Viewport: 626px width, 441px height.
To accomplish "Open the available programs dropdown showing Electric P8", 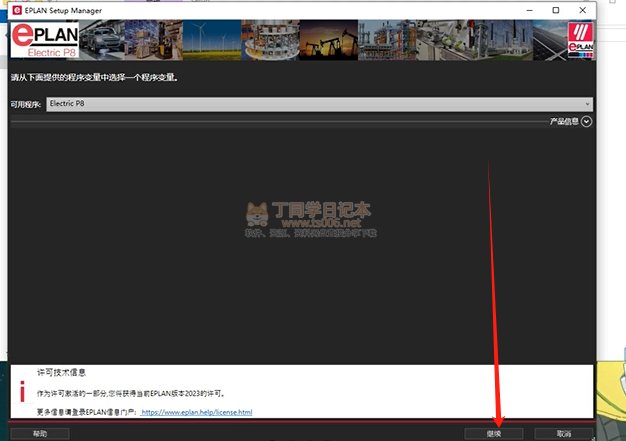I will [x=319, y=104].
